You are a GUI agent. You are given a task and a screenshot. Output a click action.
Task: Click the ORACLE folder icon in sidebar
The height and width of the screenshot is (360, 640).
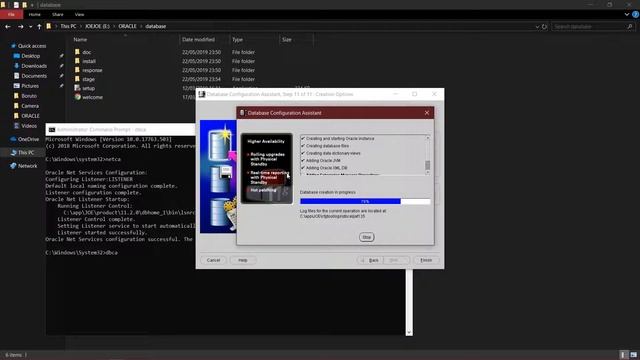[16, 116]
